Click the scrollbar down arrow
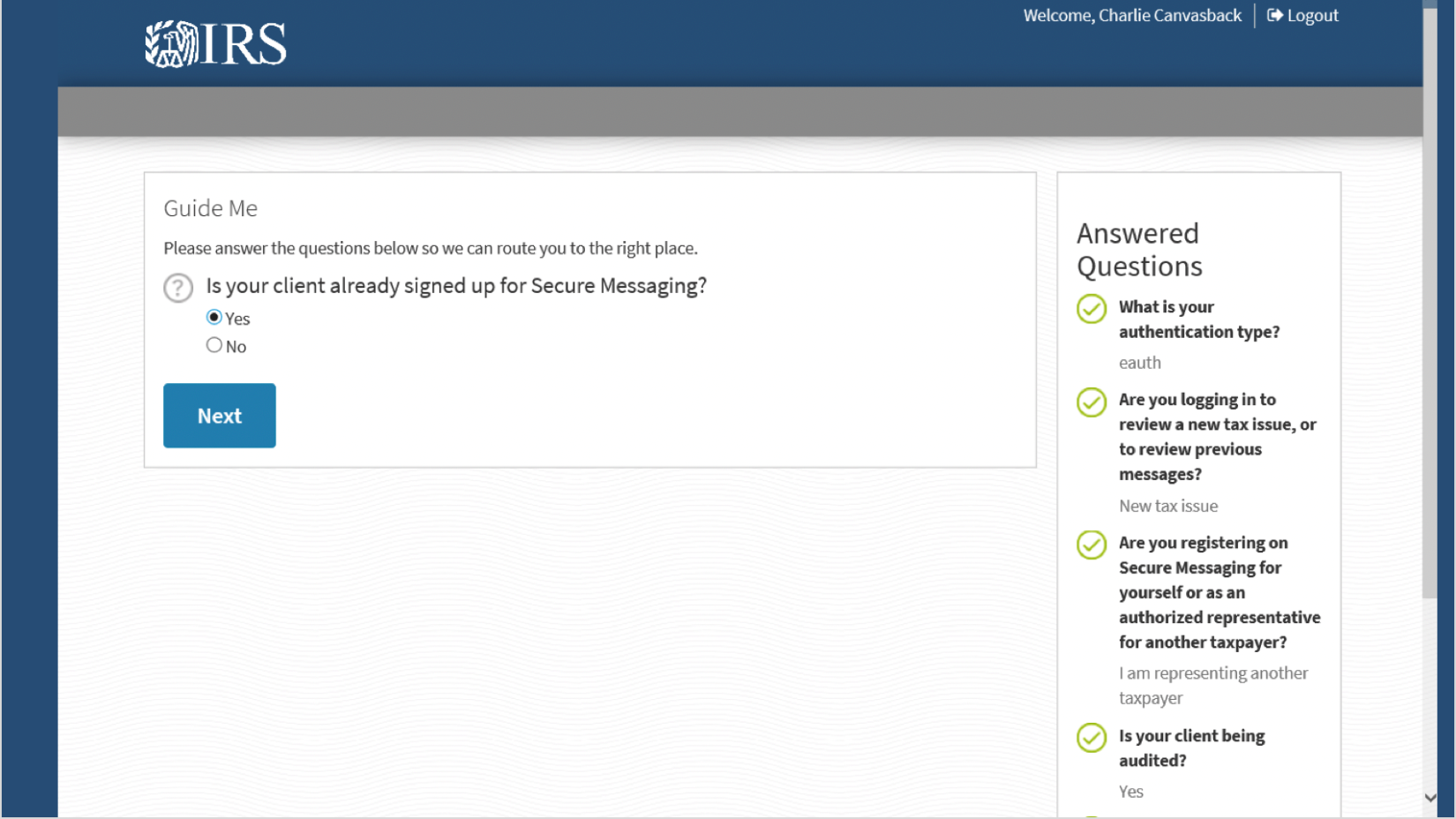 click(x=1430, y=798)
